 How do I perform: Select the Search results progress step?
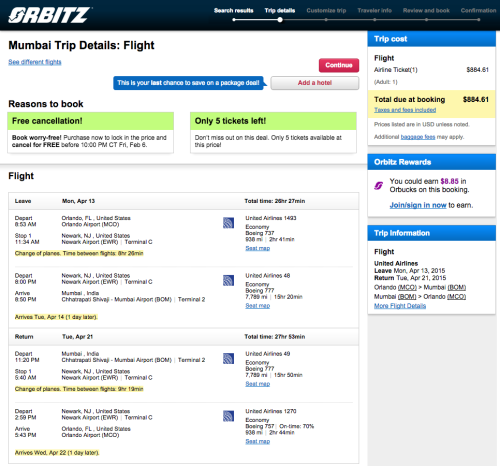pos(234,10)
